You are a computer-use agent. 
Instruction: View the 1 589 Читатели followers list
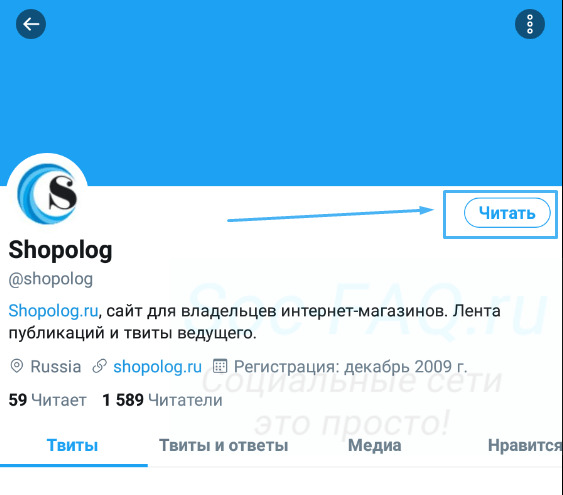(x=162, y=400)
